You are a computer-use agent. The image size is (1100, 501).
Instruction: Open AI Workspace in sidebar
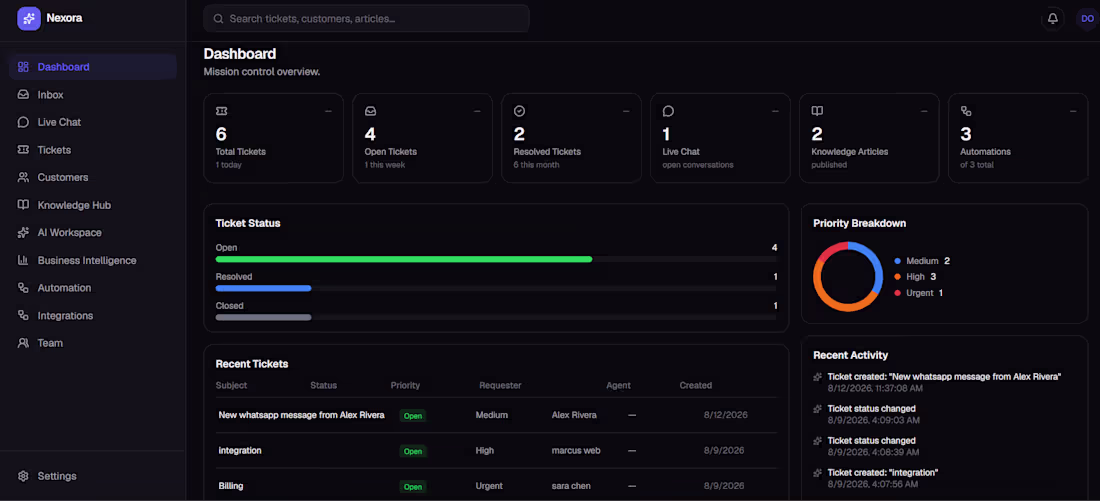click(93, 232)
